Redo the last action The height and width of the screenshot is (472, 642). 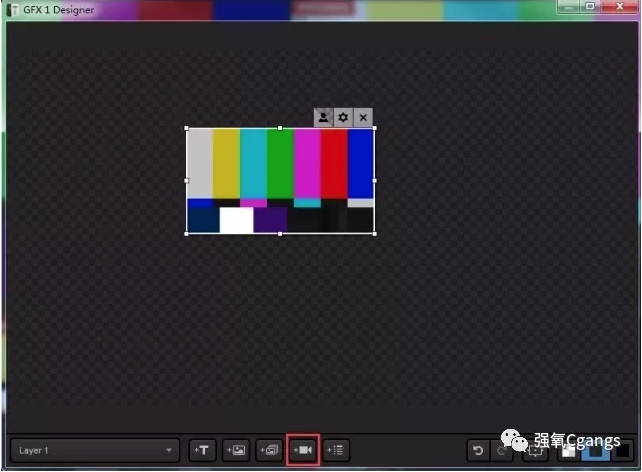(x=502, y=451)
